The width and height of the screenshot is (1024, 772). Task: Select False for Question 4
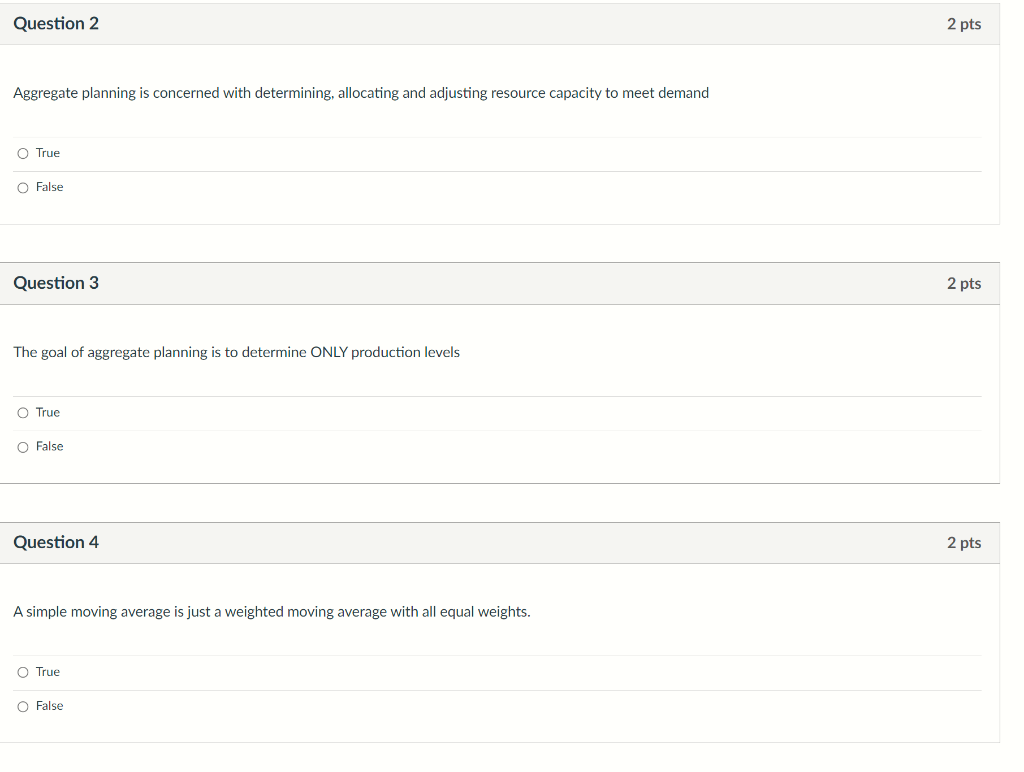pos(22,706)
